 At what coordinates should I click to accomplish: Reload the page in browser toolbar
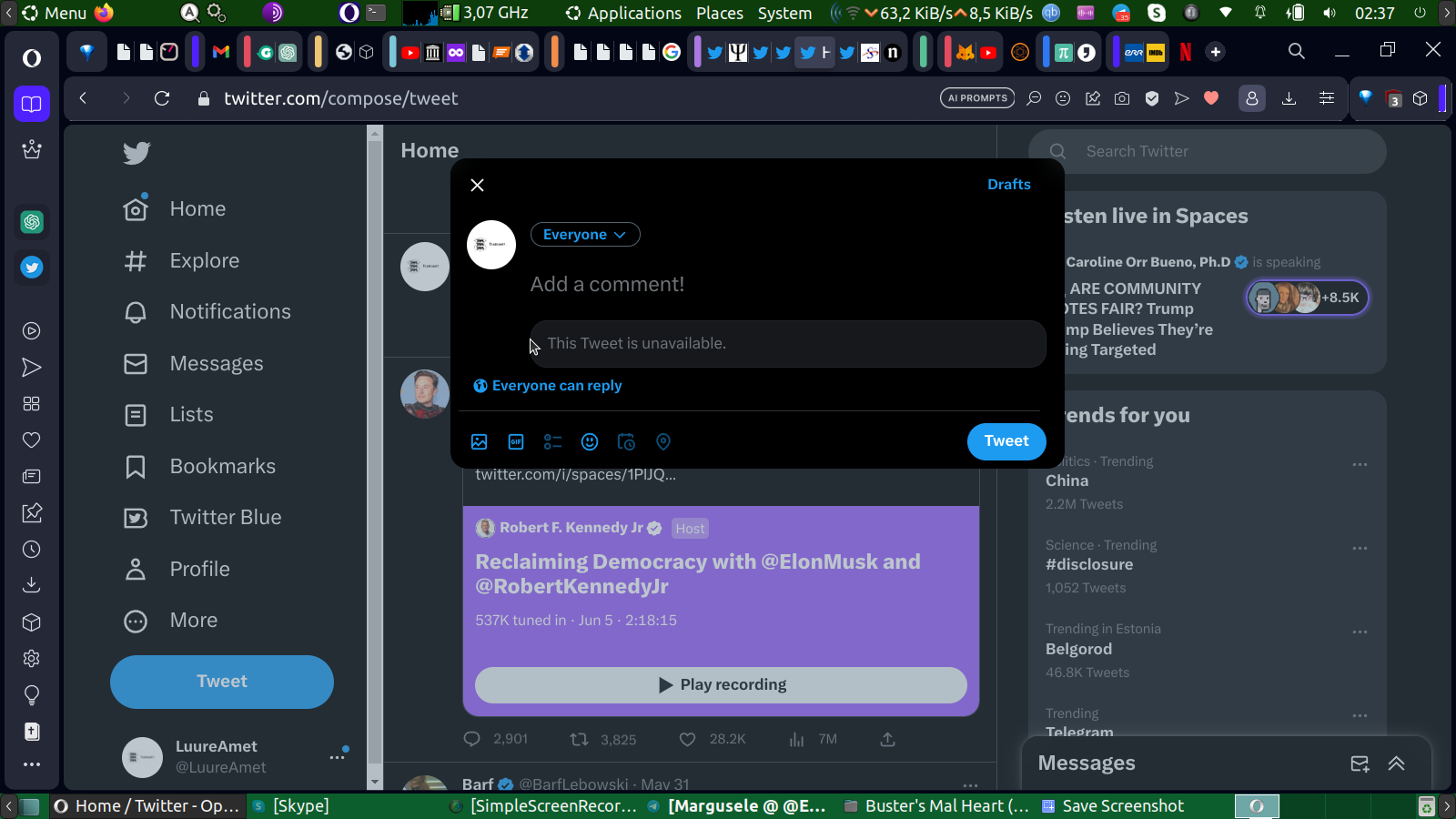pyautogui.click(x=162, y=98)
